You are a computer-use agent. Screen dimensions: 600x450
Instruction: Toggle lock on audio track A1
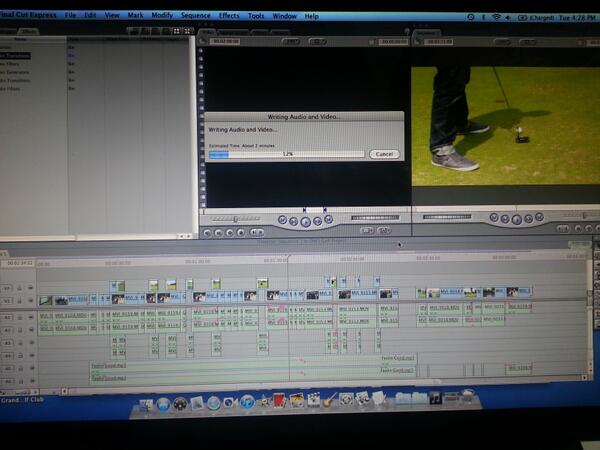[20, 317]
